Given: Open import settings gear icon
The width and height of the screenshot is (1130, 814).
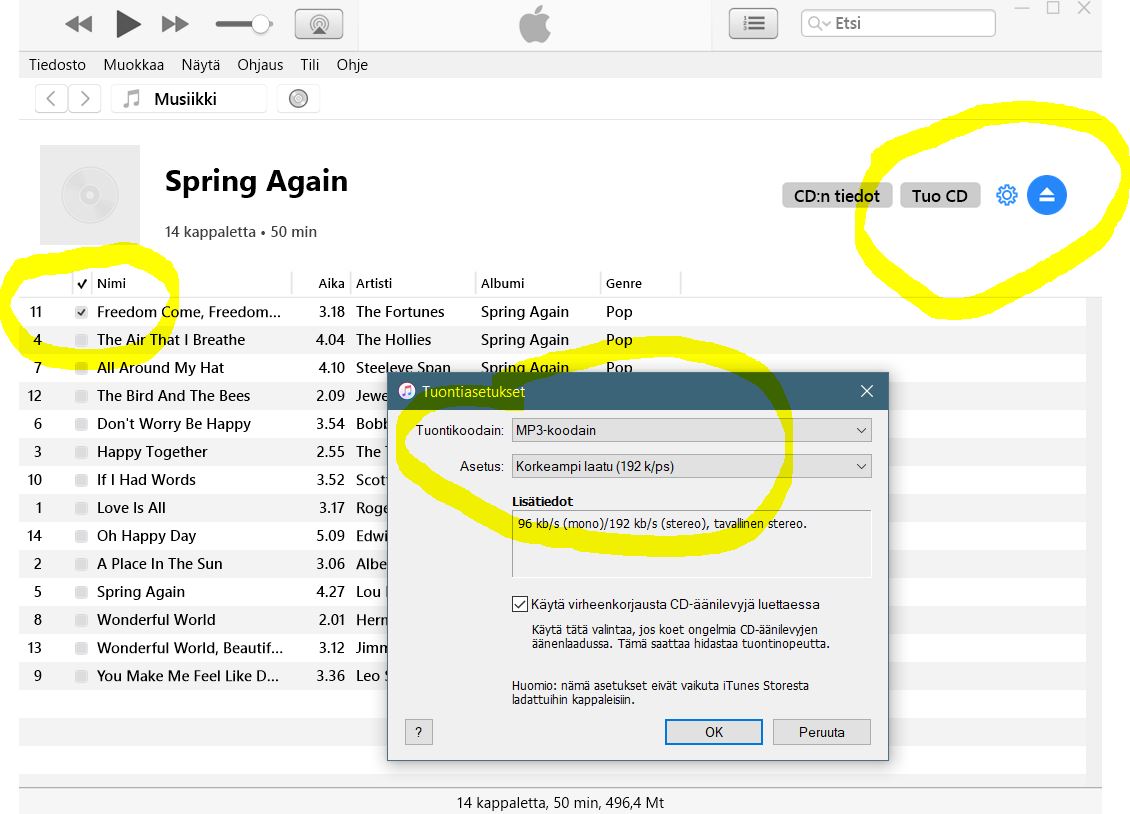Looking at the screenshot, I should (x=1006, y=196).
